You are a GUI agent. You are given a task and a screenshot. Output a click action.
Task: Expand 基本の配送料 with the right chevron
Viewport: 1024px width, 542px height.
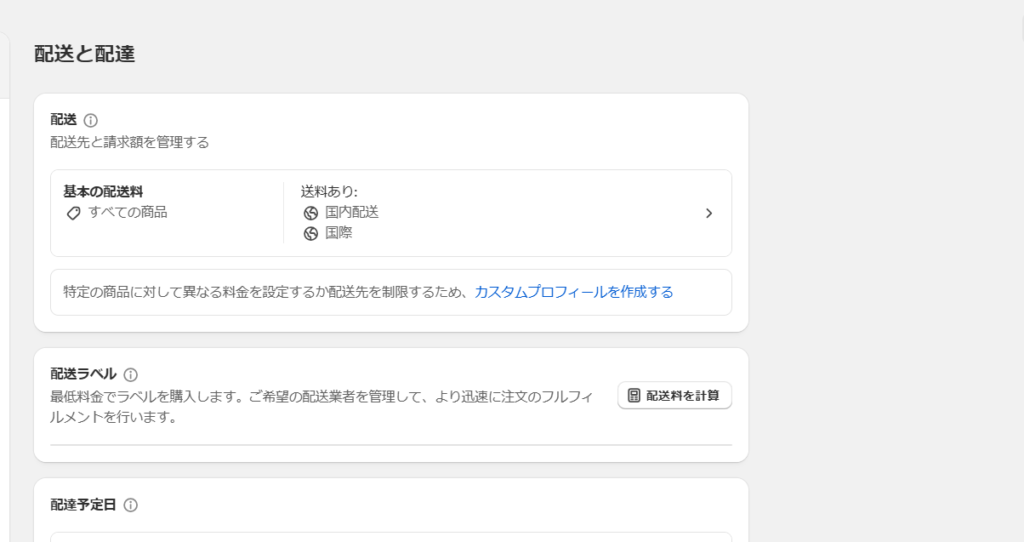709,213
